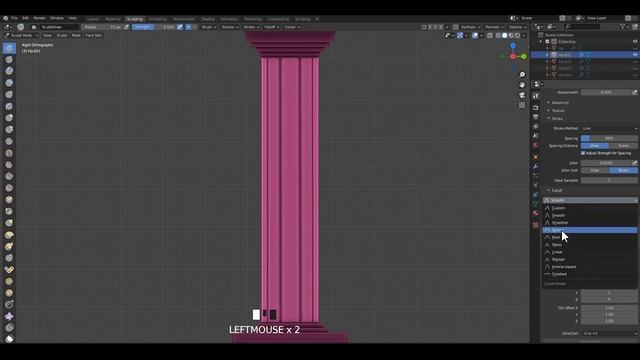Viewport: 640px width, 360px height.
Task: Switch to Layout workspace tab
Action: [93, 19]
